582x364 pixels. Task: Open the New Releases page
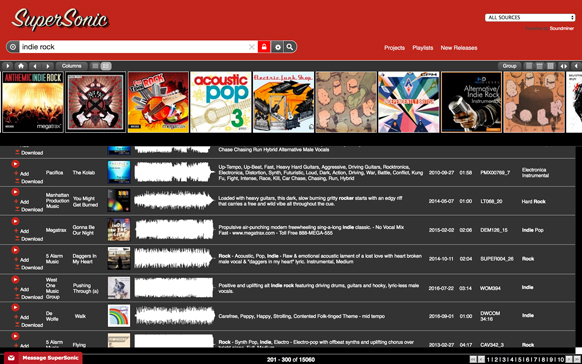459,48
